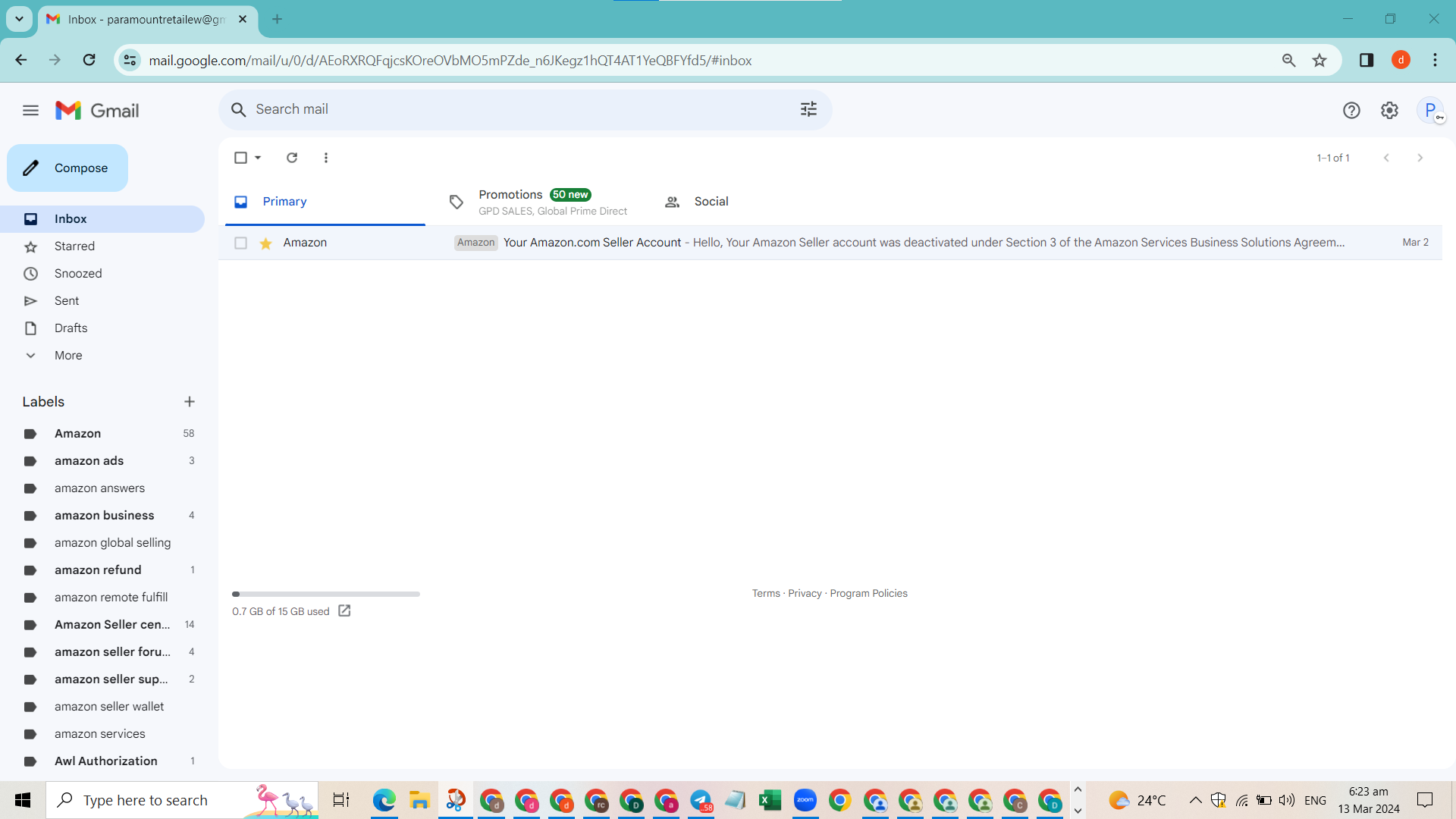This screenshot has height=819, width=1456.
Task: Click the 1–1 of 1 pagination count
Action: point(1333,158)
